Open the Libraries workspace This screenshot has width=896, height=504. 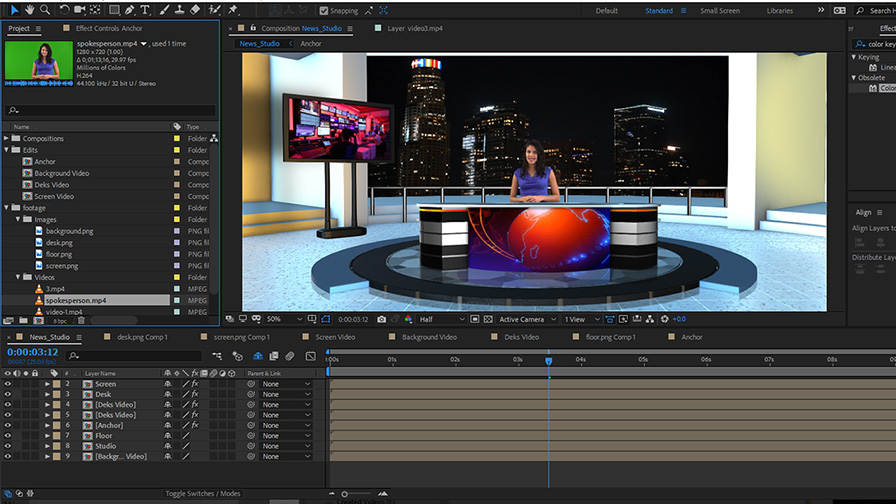coord(780,11)
